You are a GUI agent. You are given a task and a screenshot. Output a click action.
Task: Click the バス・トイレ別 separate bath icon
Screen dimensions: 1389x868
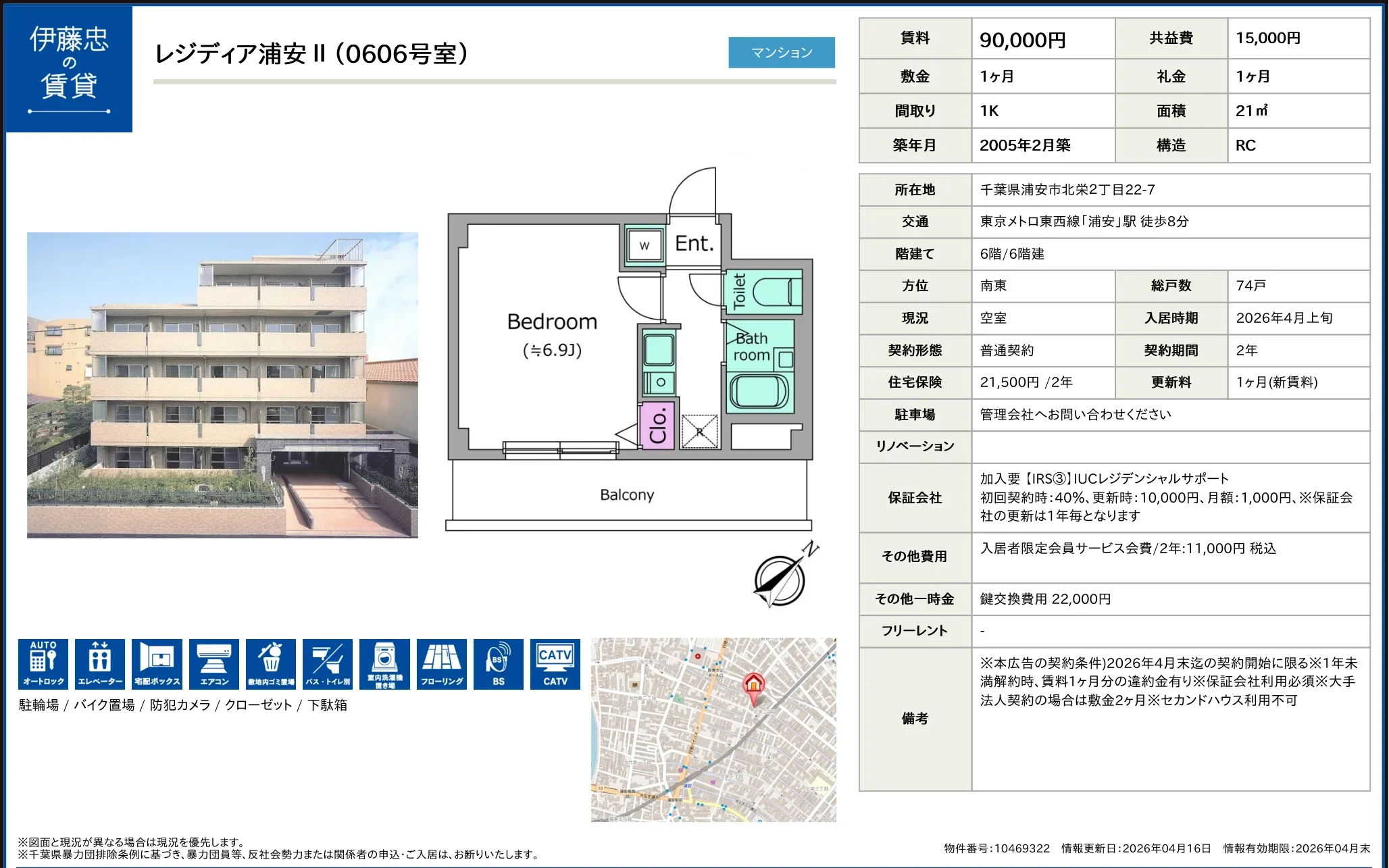pos(327,663)
